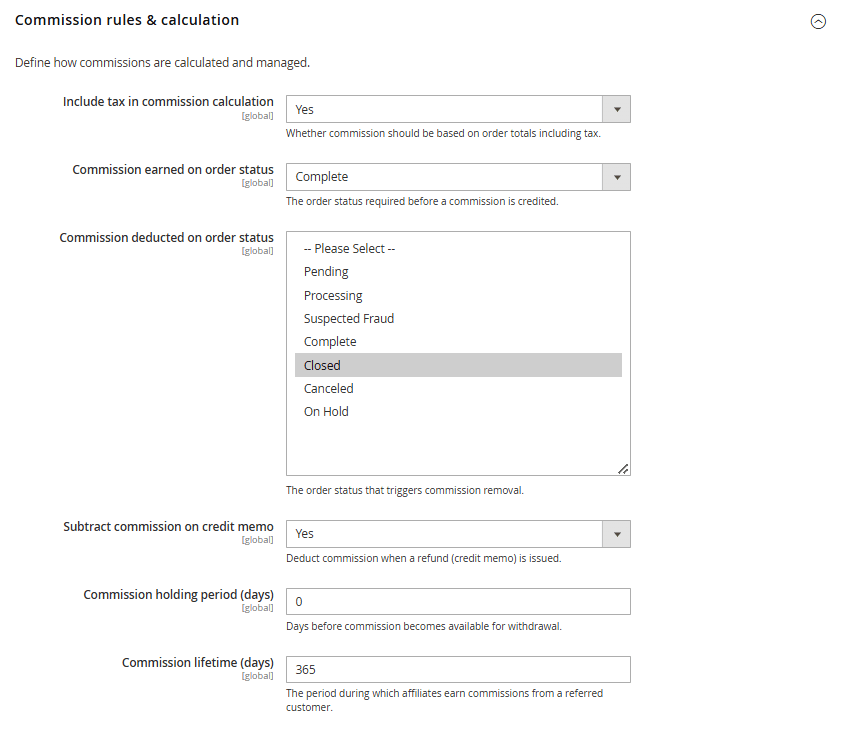
Task: Select On Hold order status
Action: 326,411
